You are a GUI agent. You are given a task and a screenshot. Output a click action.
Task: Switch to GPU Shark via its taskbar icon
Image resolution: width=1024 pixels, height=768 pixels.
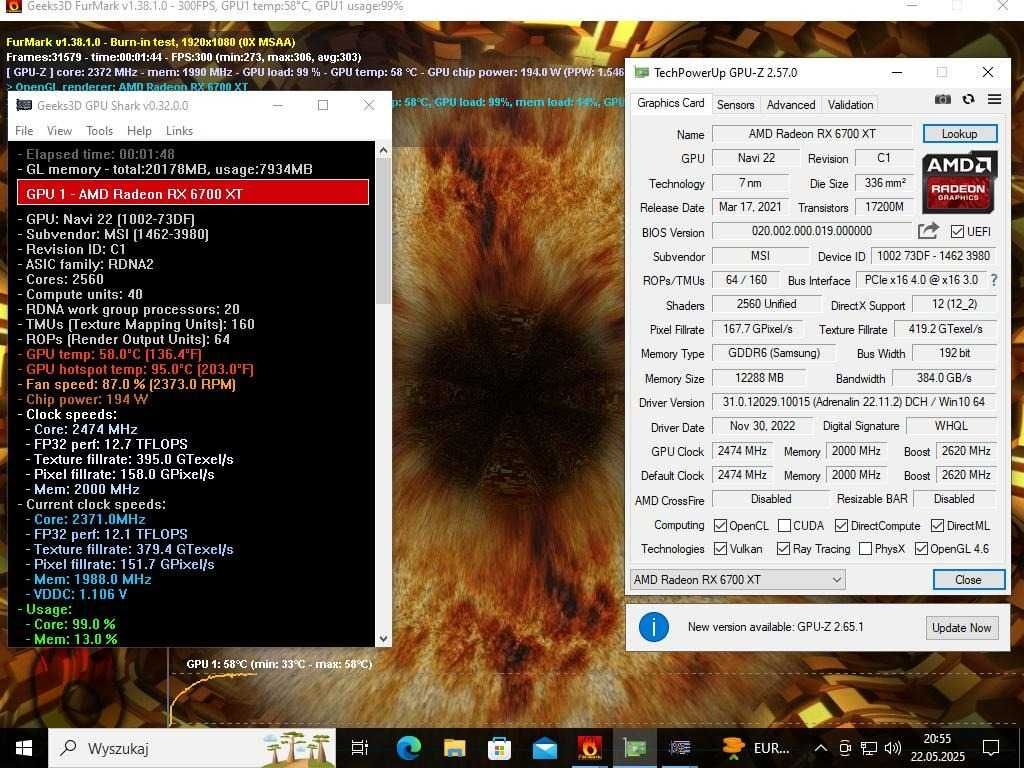point(680,748)
